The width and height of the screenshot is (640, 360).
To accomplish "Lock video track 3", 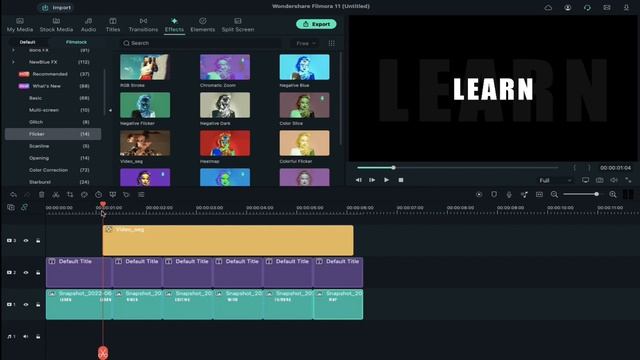I will coord(38,241).
